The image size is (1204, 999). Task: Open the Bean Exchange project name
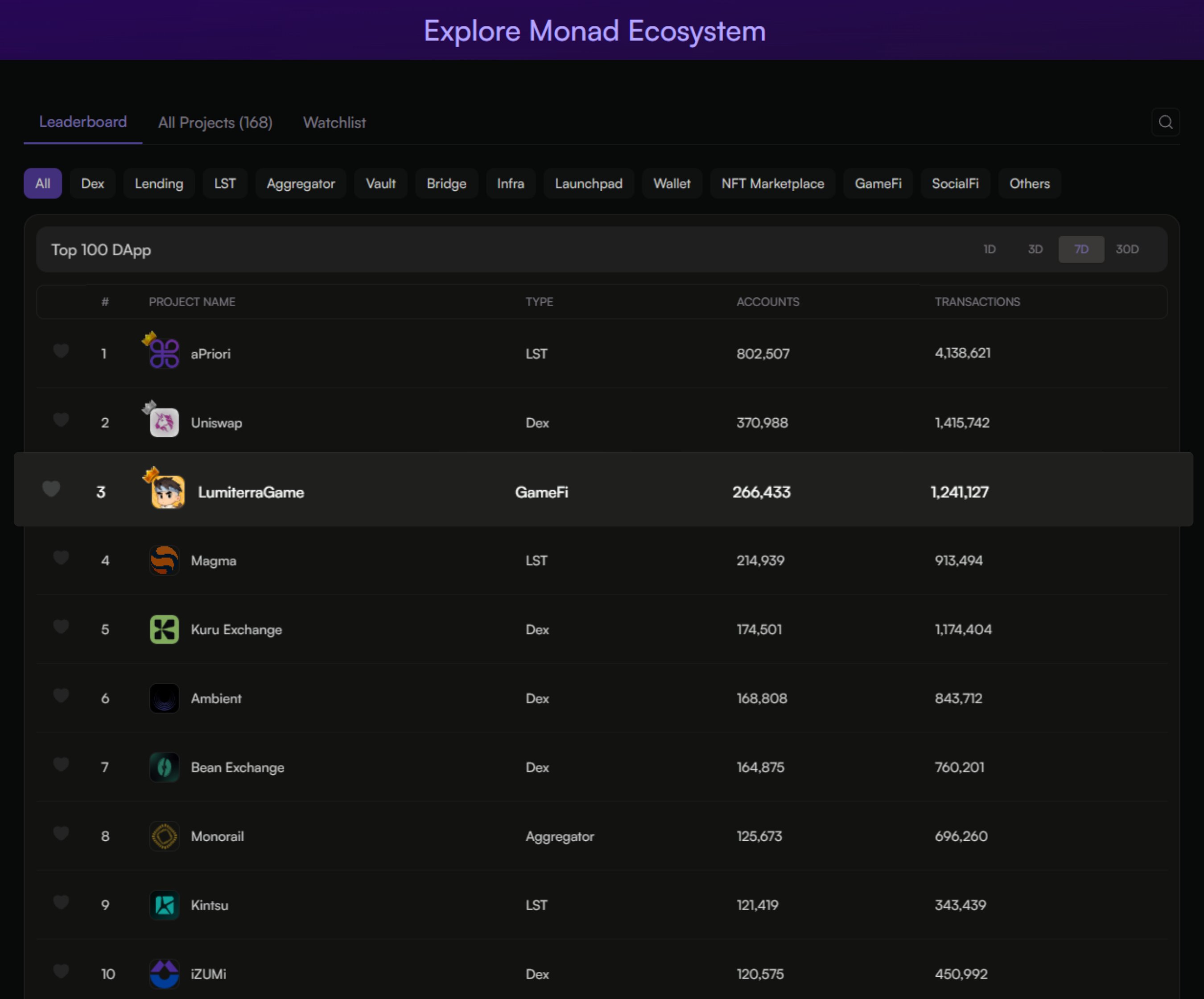click(x=237, y=768)
